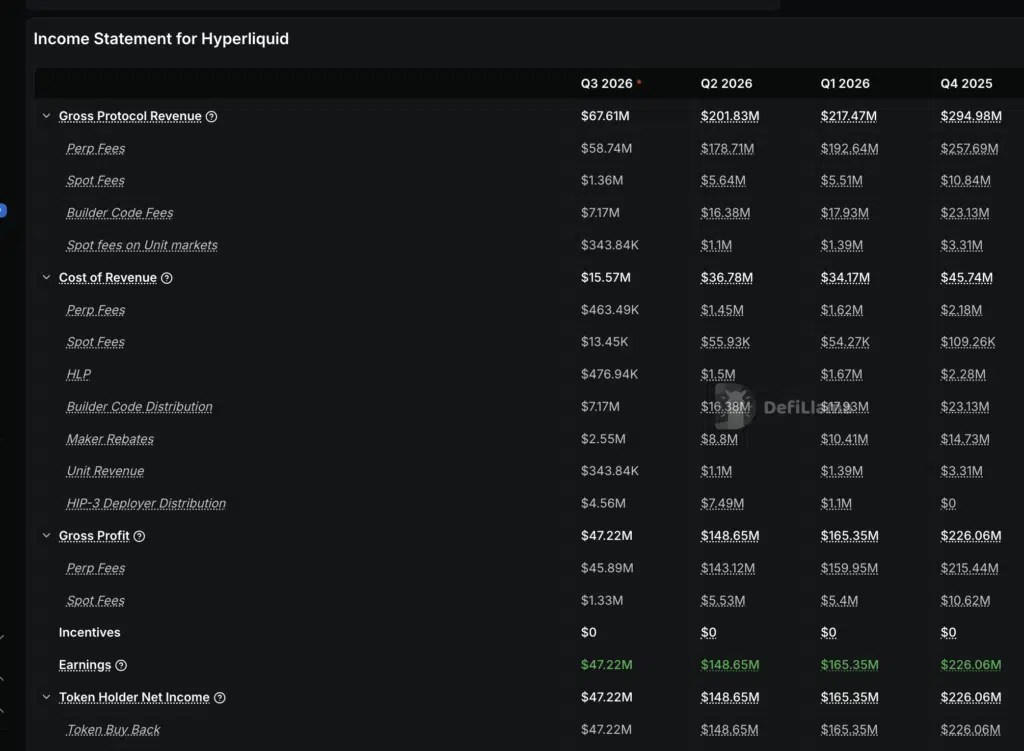The height and width of the screenshot is (751, 1024).
Task: Click HIP-3 Deployer Distribution row label
Action: [x=146, y=503]
